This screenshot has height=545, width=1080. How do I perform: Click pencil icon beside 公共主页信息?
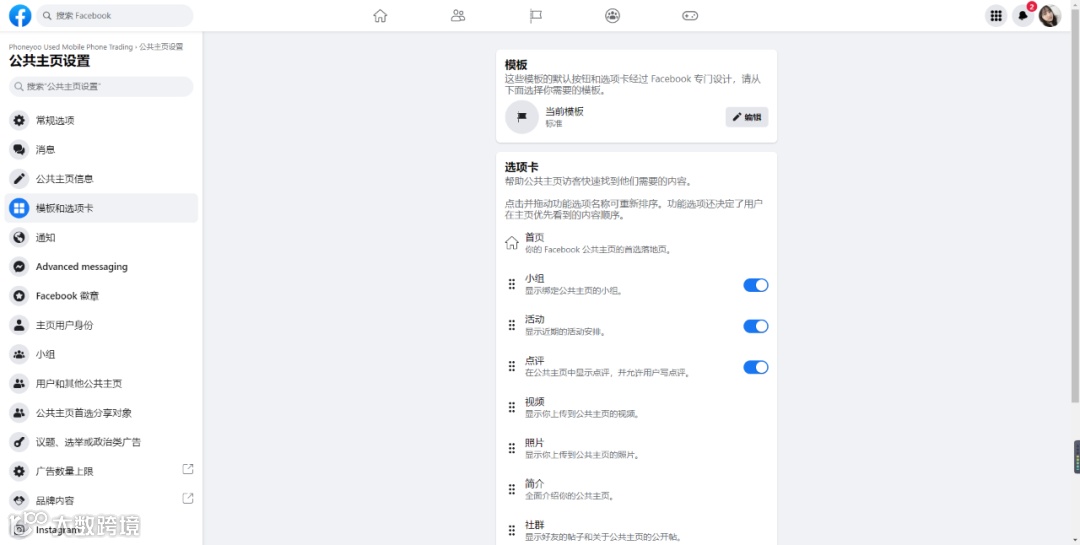(x=19, y=178)
